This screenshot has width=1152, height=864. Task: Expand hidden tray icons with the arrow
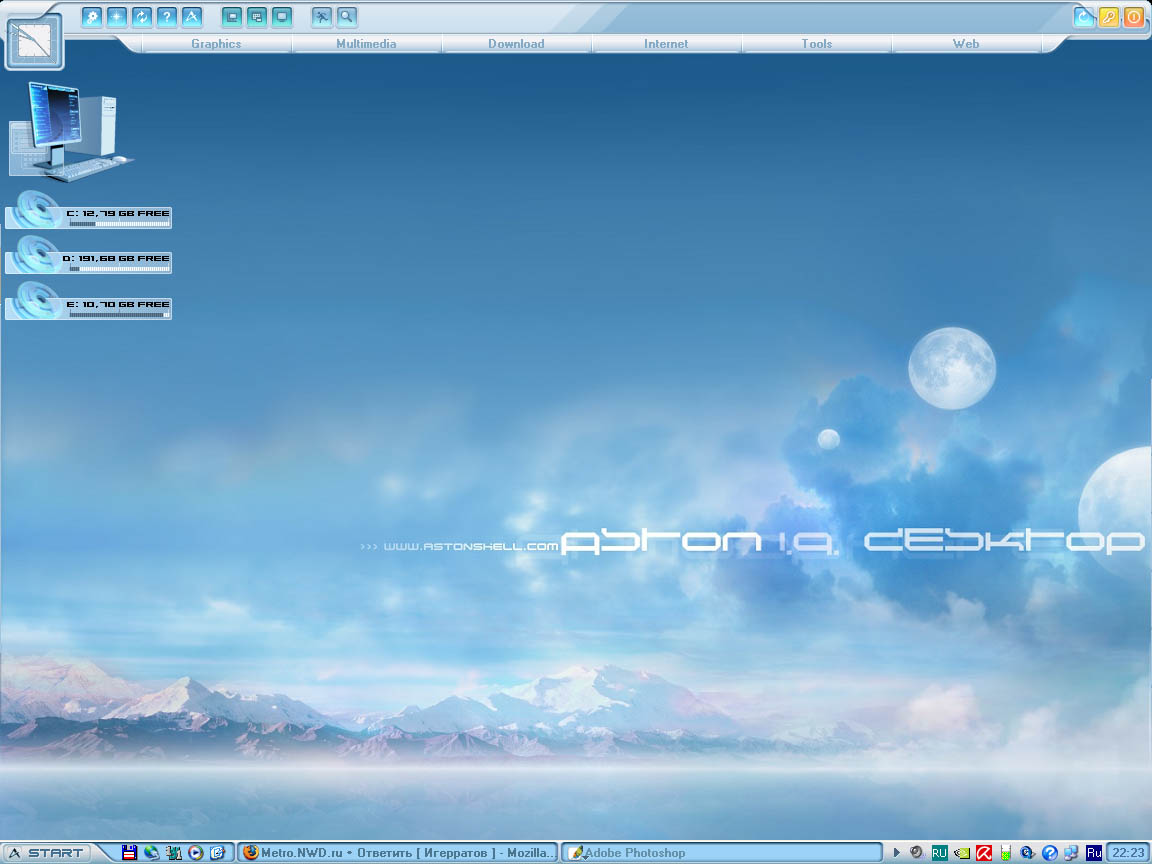pos(897,853)
